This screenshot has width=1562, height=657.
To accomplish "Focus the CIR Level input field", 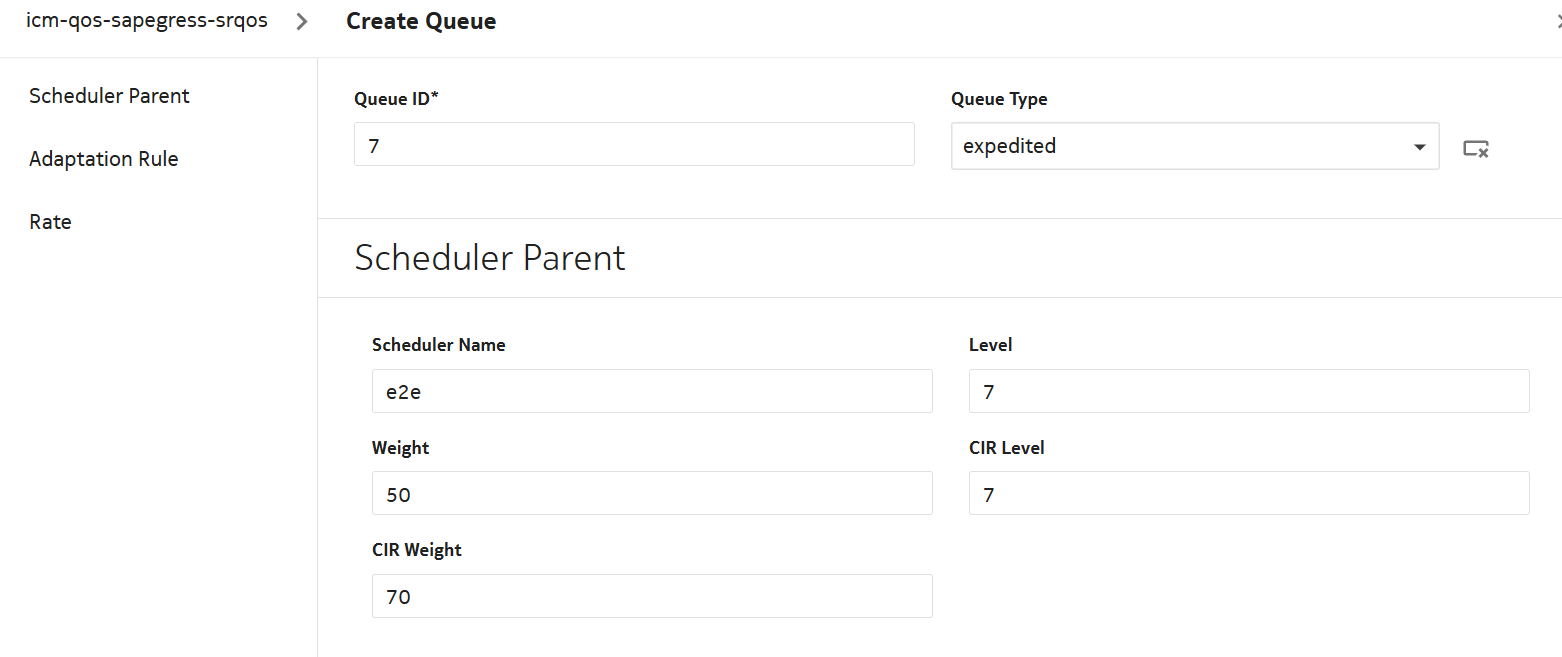I will coord(1248,494).
